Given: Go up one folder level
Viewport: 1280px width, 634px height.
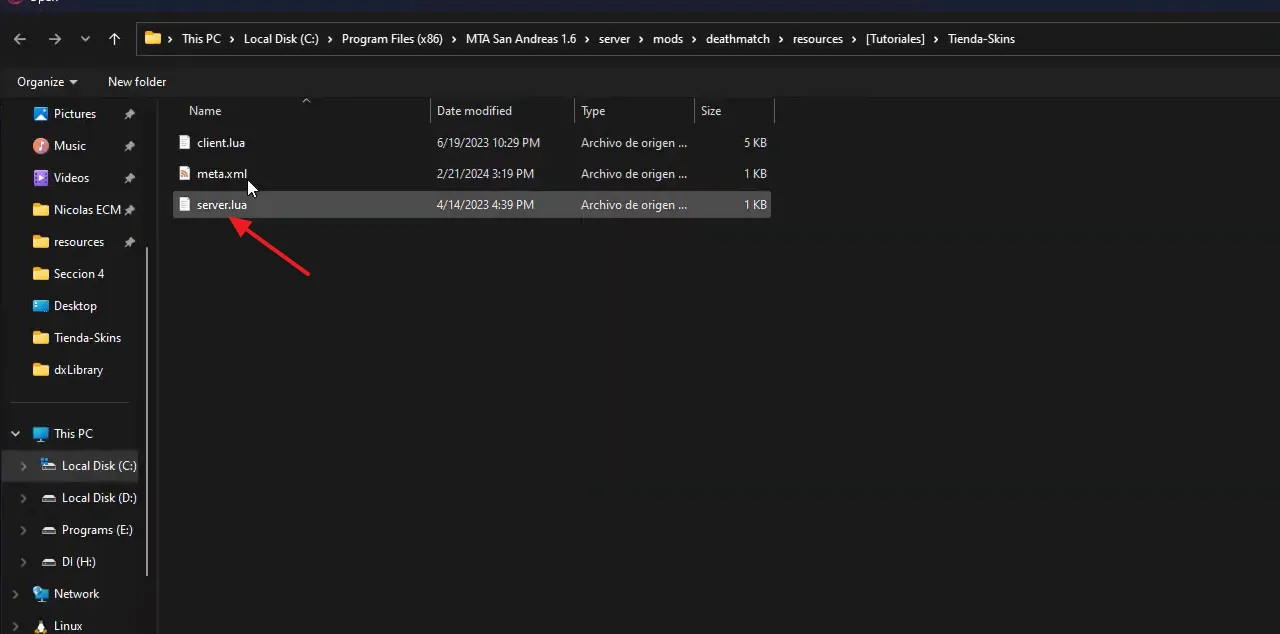Looking at the screenshot, I should pos(114,39).
